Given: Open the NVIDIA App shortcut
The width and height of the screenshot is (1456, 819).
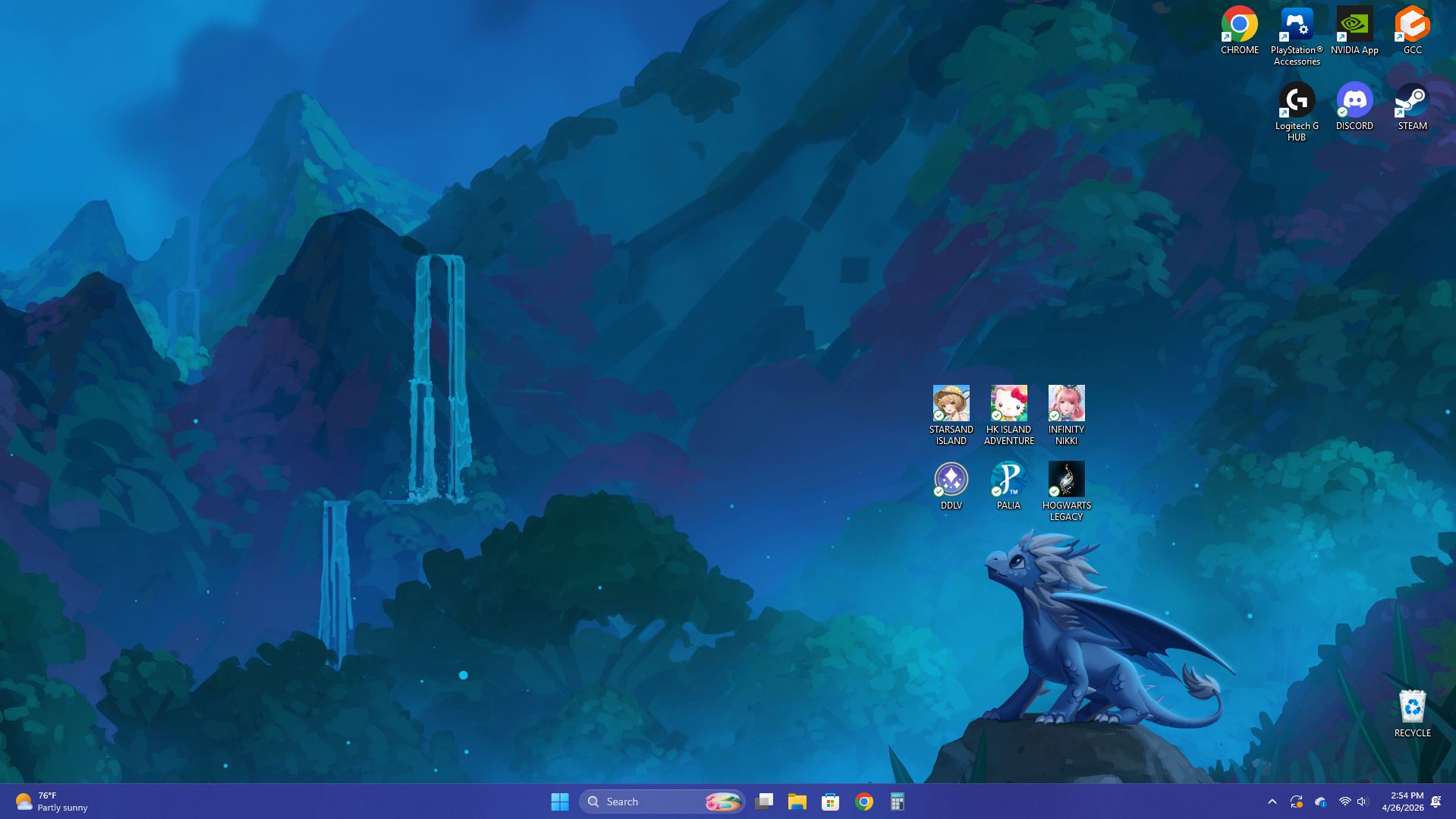Looking at the screenshot, I should coord(1354,31).
